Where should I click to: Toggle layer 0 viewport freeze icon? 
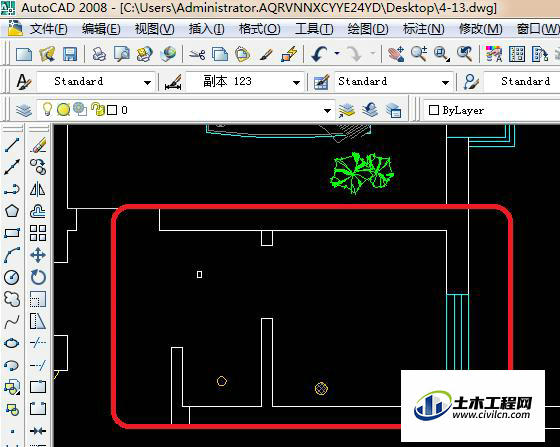point(80,109)
